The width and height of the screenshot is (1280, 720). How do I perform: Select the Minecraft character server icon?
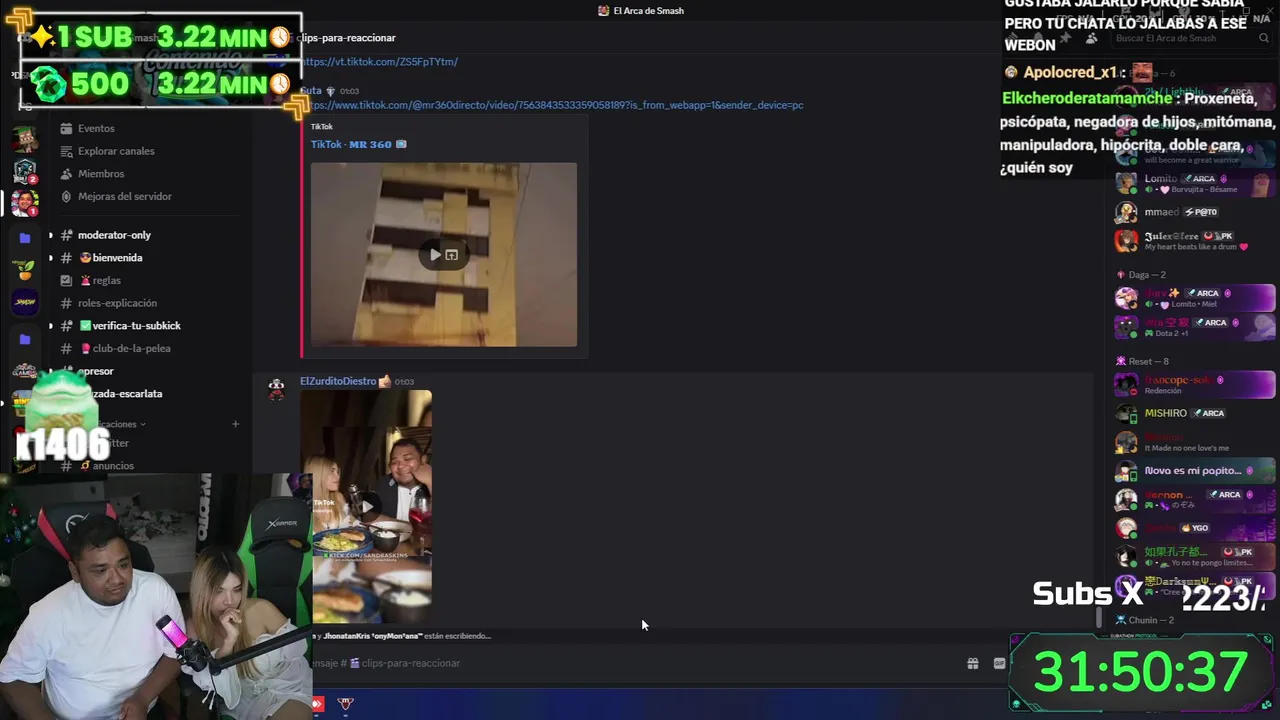point(25,137)
